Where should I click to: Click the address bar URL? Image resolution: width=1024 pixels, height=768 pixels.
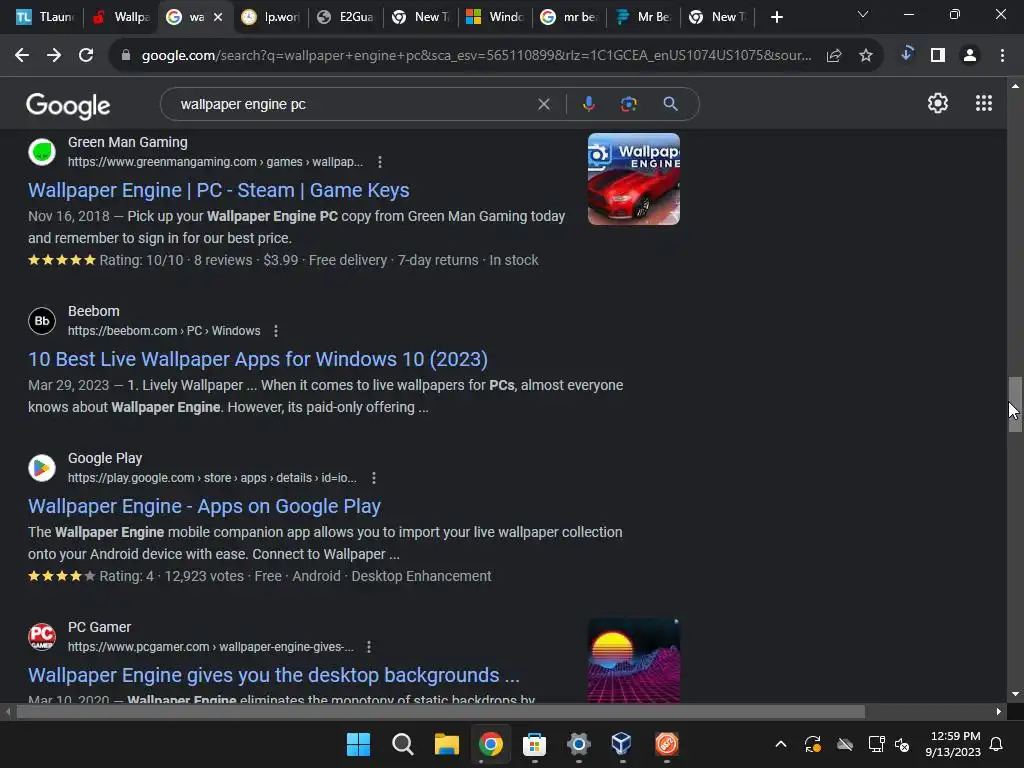477,56
